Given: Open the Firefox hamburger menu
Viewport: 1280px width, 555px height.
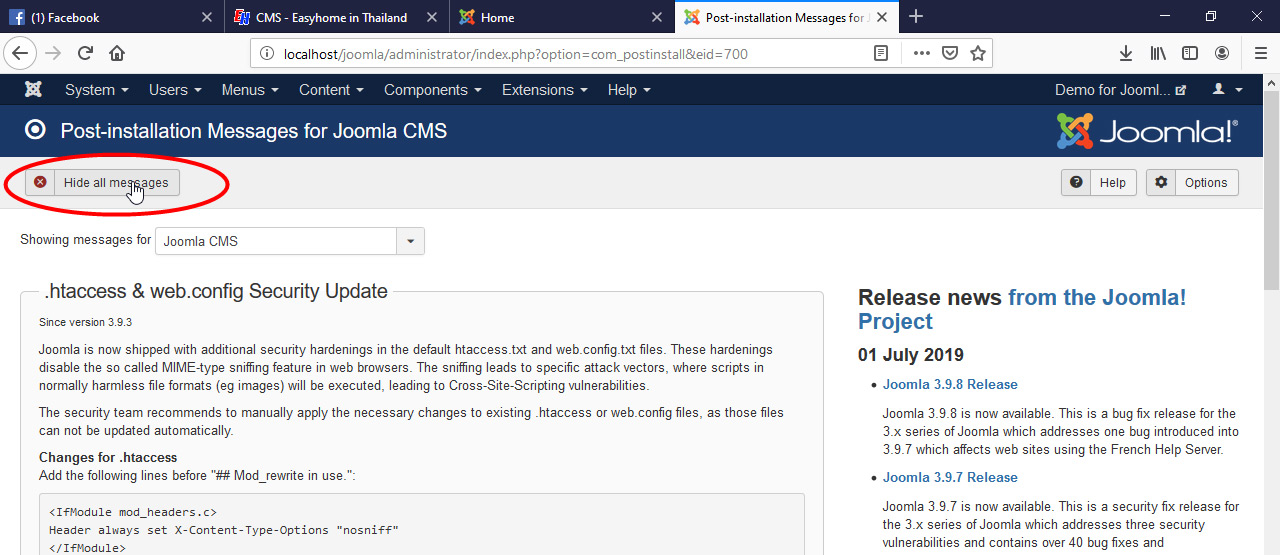Looking at the screenshot, I should (1260, 53).
